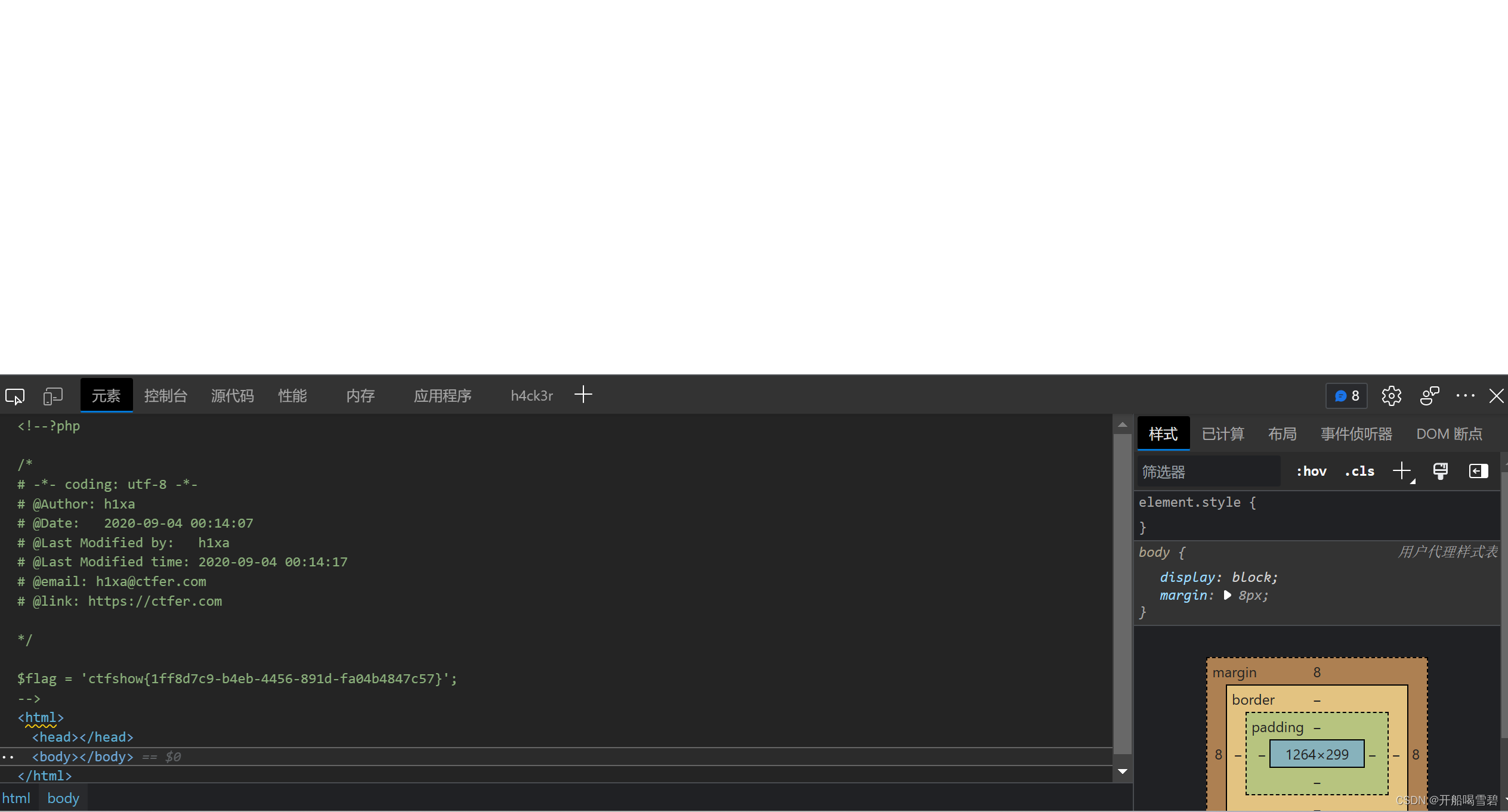Viewport: 1508px width, 812px height.
Task: Toggle device emulation mode icon
Action: tap(52, 396)
